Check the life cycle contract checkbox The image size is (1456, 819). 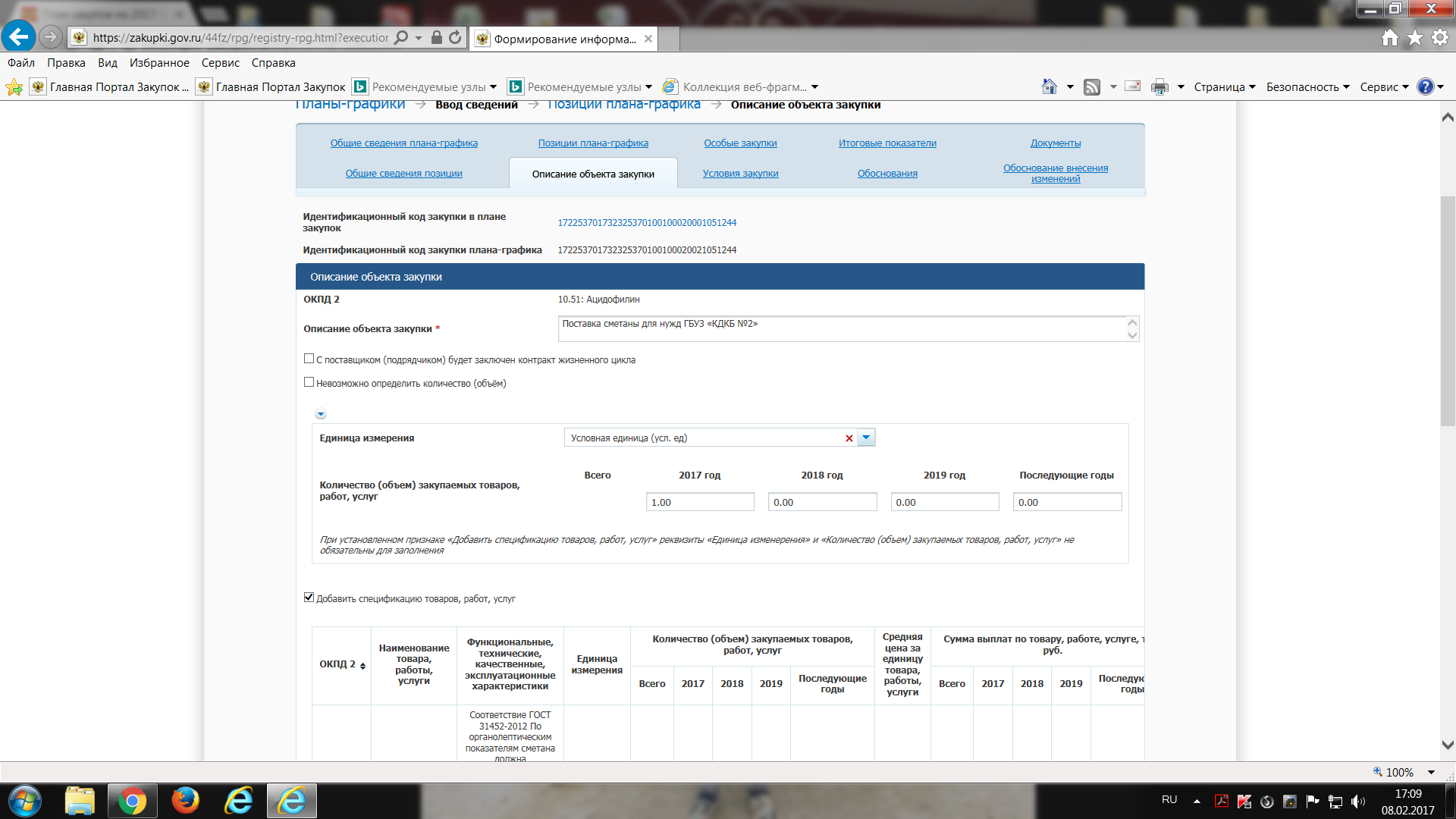309,359
